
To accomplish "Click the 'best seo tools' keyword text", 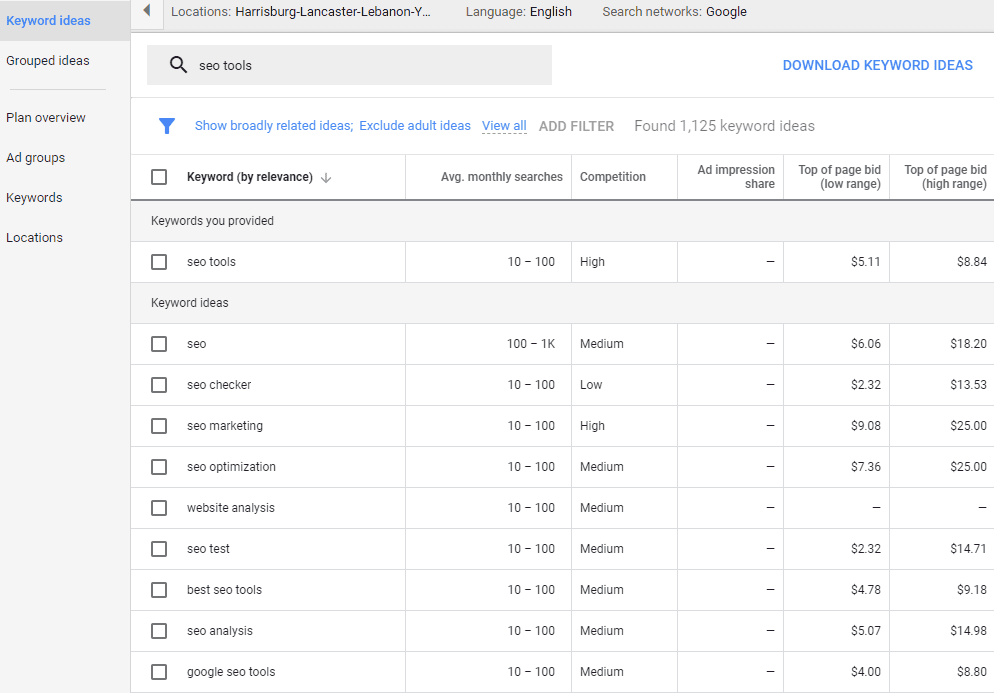I will tap(224, 590).
